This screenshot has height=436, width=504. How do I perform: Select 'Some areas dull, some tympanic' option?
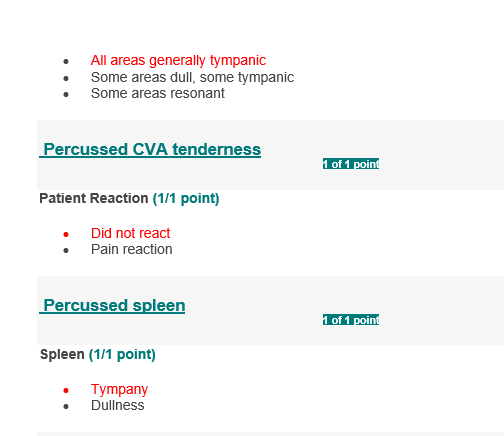tap(192, 77)
